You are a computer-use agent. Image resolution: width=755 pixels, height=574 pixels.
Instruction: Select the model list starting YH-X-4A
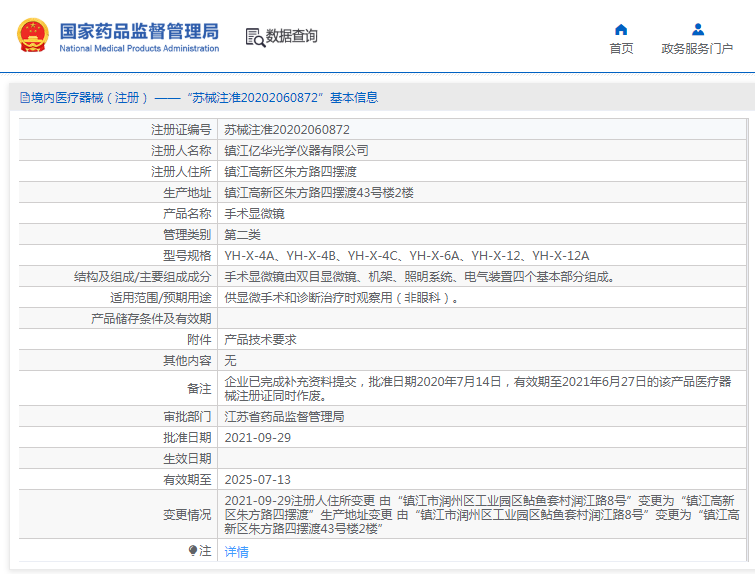406,256
